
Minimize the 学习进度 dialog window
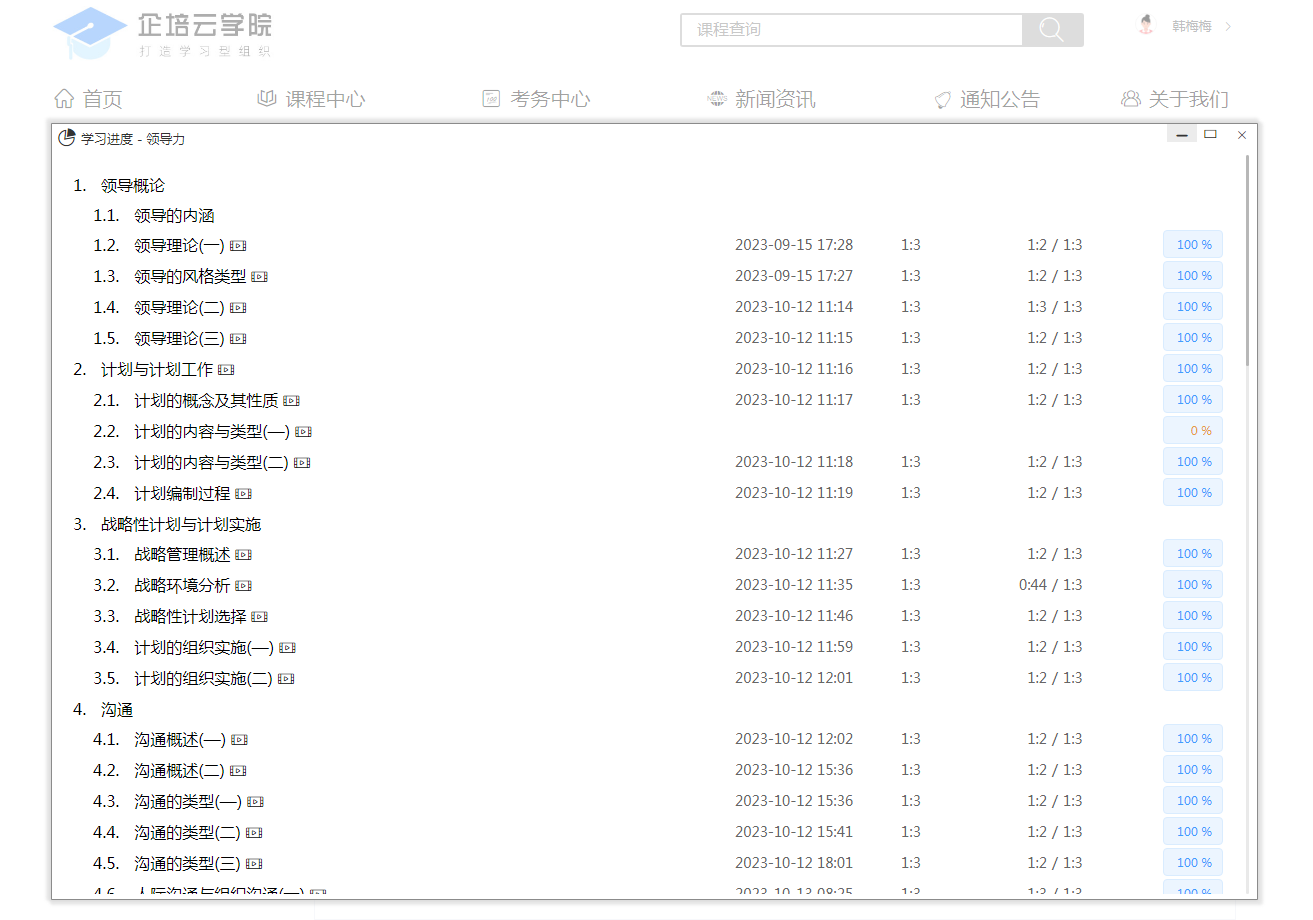(x=1181, y=134)
